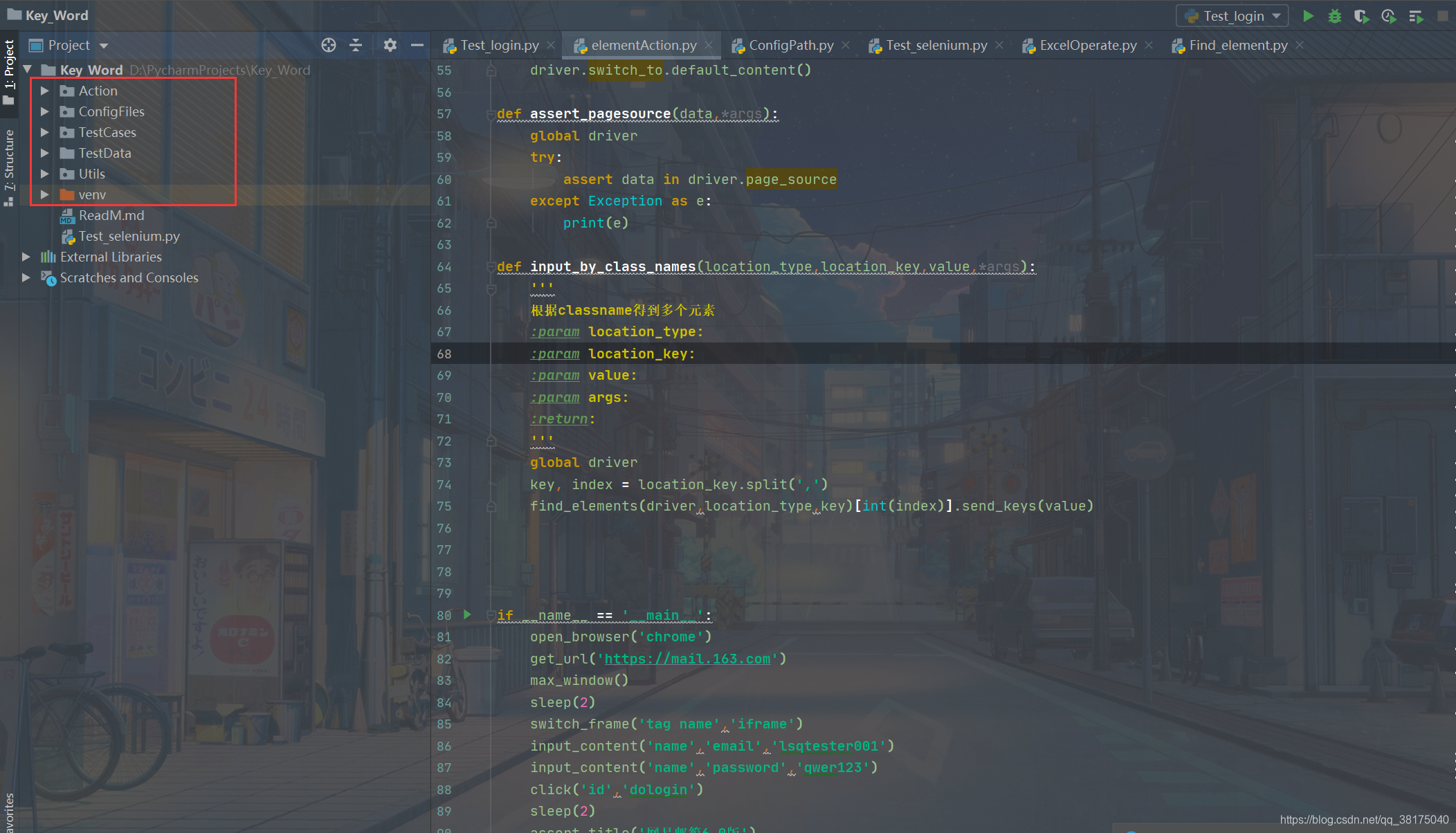
Task: Click the profiler run icon
Action: 1388,16
